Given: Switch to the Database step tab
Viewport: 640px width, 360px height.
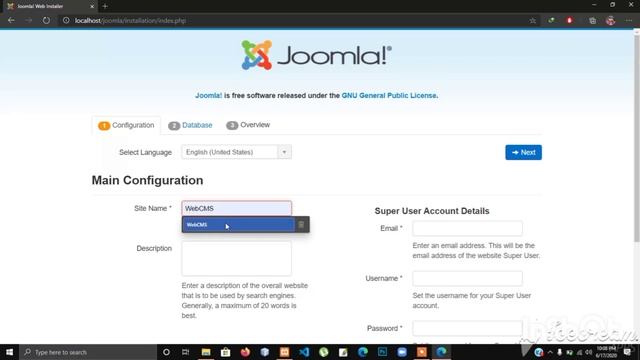Looking at the screenshot, I should 190,125.
